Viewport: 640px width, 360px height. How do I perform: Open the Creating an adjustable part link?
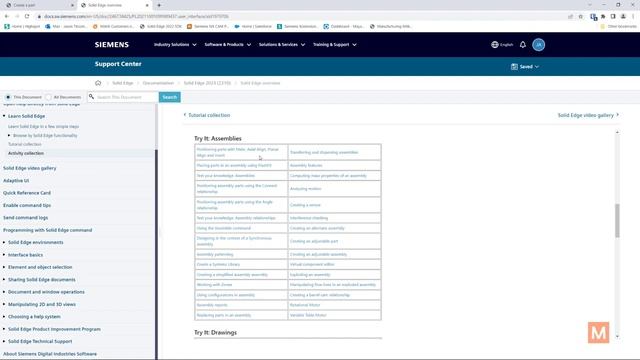click(314, 241)
